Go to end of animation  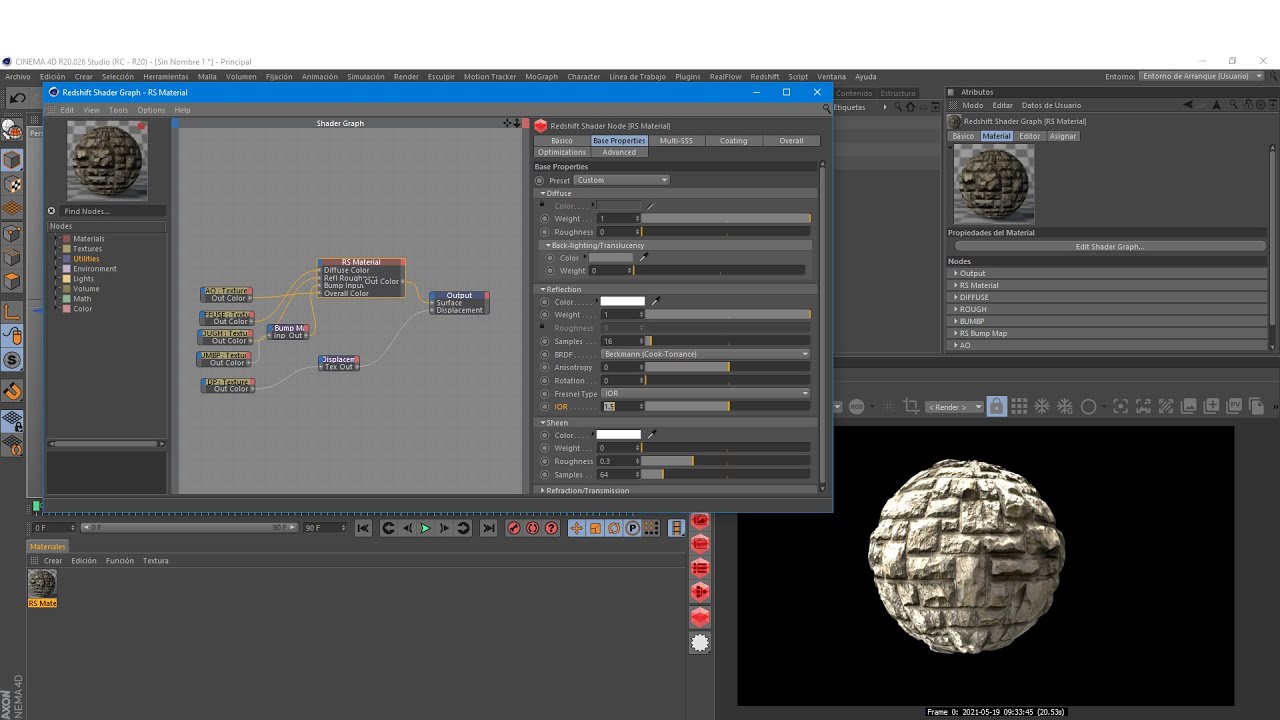coord(488,528)
